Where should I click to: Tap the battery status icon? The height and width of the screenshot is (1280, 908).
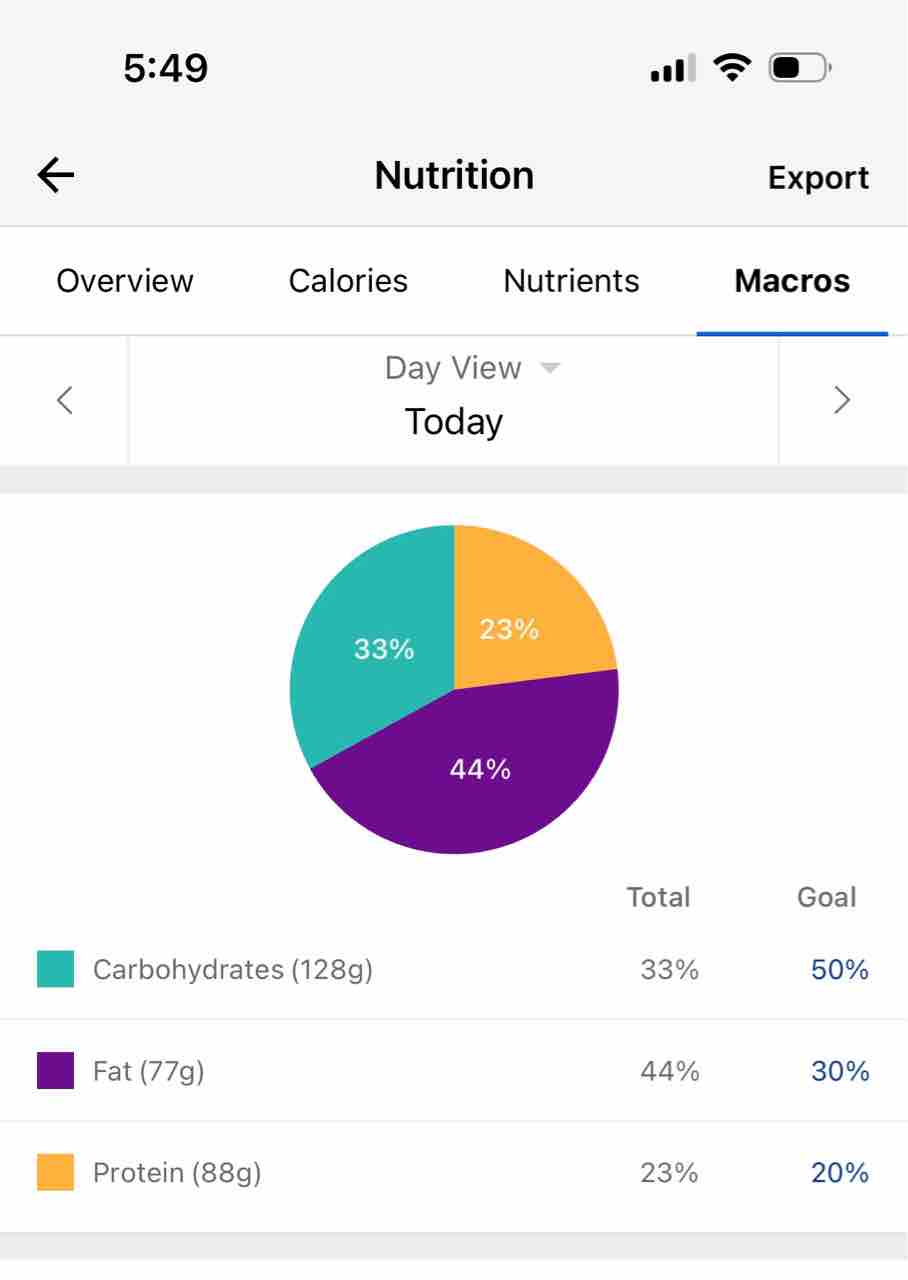tap(799, 68)
